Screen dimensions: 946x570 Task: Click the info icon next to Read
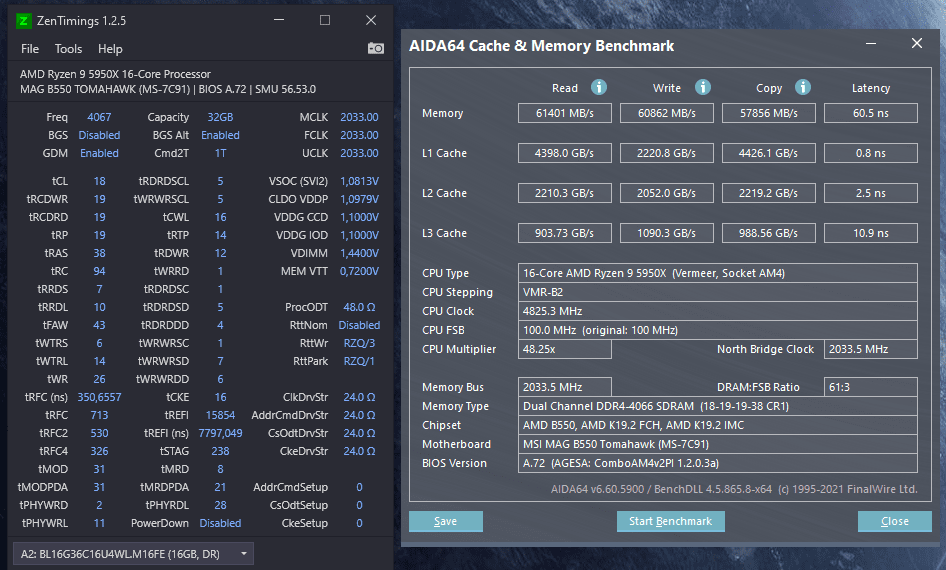[598, 87]
